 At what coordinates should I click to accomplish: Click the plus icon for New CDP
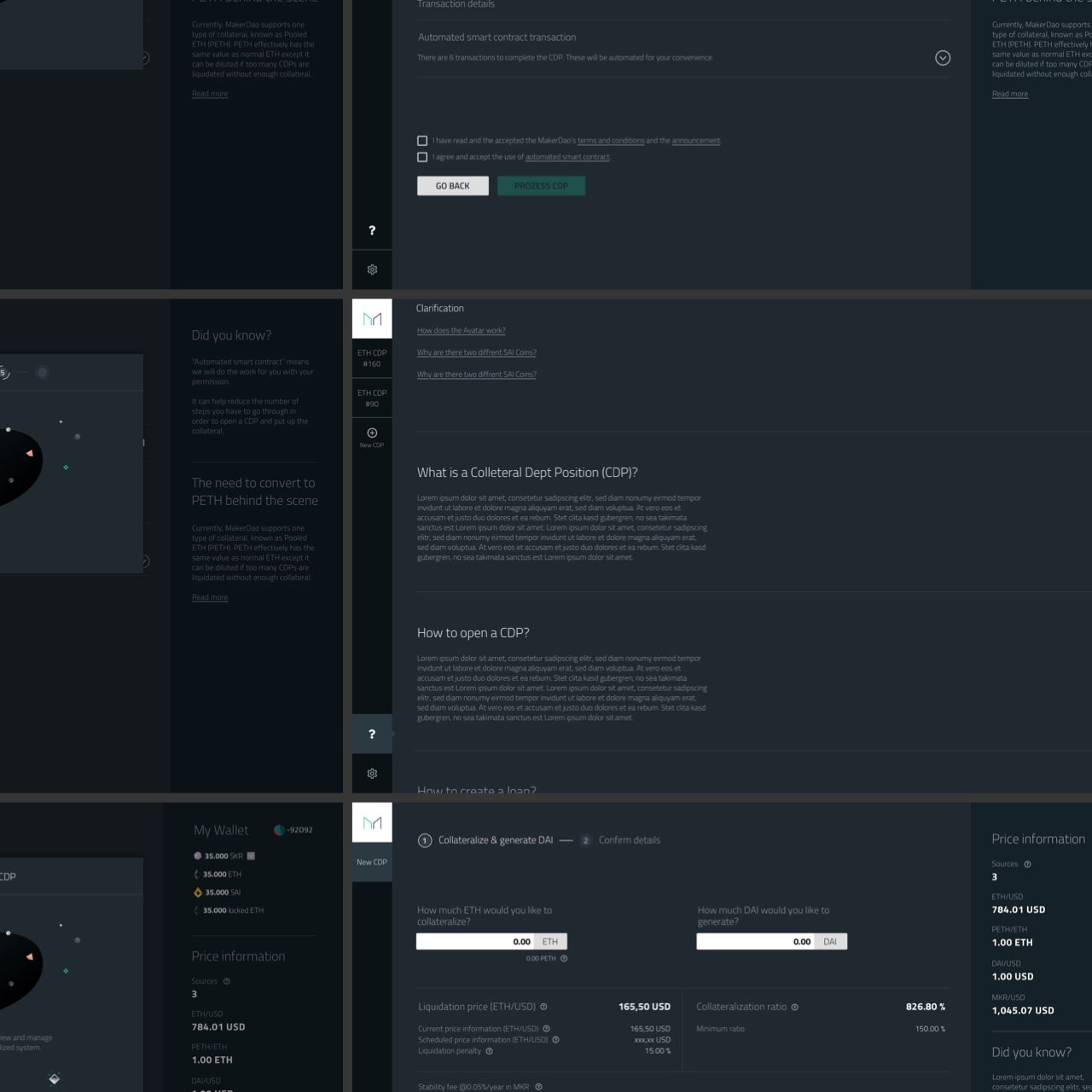[372, 433]
